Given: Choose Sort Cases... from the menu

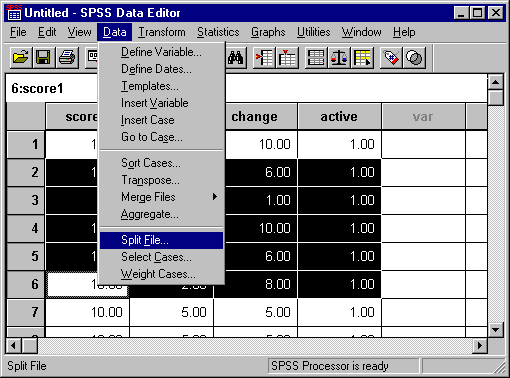Looking at the screenshot, I should pos(161,163).
